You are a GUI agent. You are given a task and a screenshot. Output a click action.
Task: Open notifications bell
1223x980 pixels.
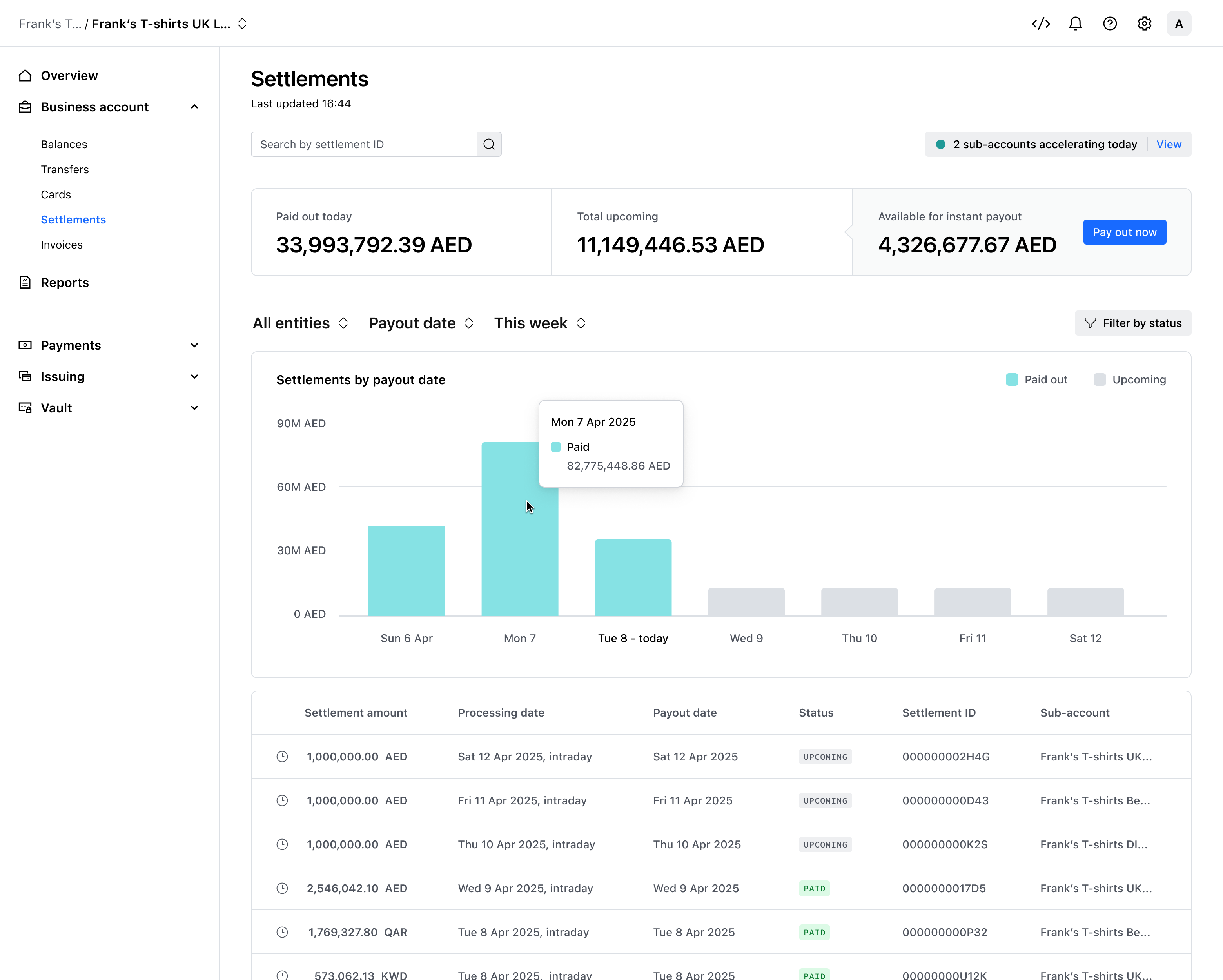[1076, 24]
